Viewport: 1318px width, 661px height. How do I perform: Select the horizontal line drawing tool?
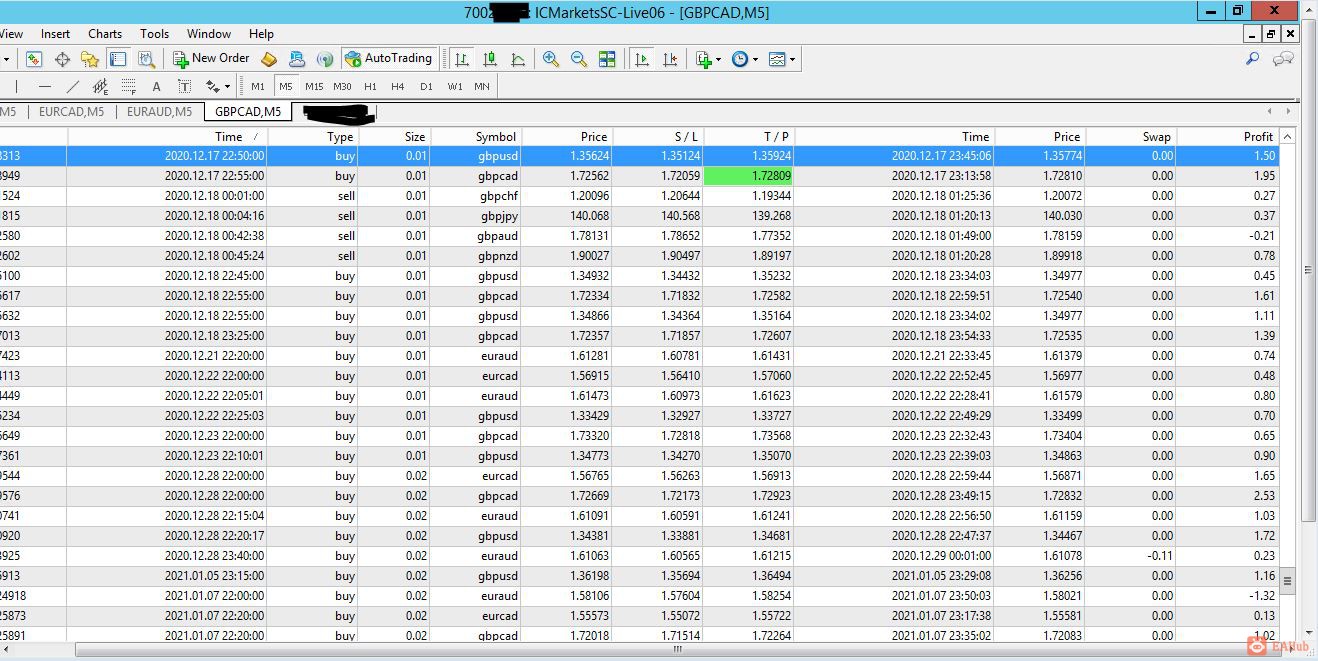click(44, 86)
